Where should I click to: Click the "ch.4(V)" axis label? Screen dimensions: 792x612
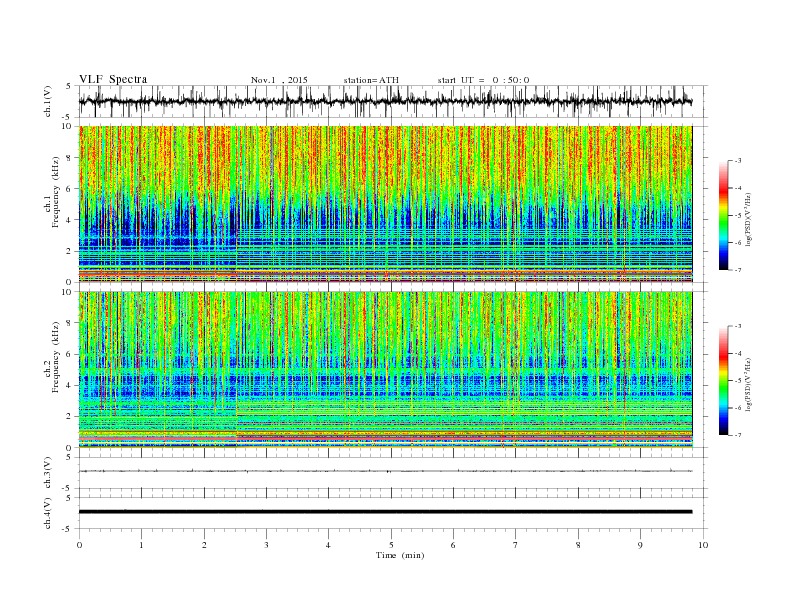pyautogui.click(x=48, y=514)
